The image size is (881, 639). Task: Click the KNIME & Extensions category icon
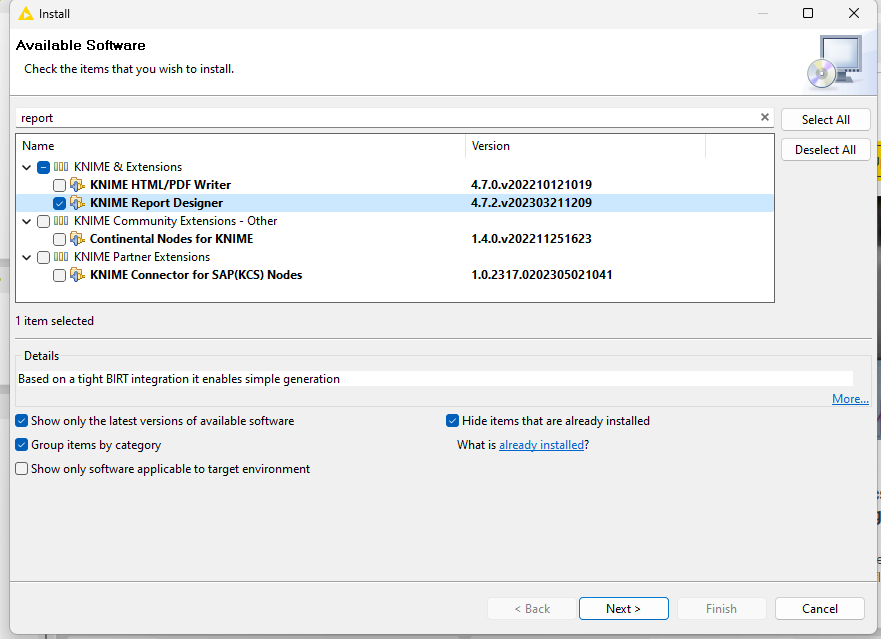click(x=61, y=167)
